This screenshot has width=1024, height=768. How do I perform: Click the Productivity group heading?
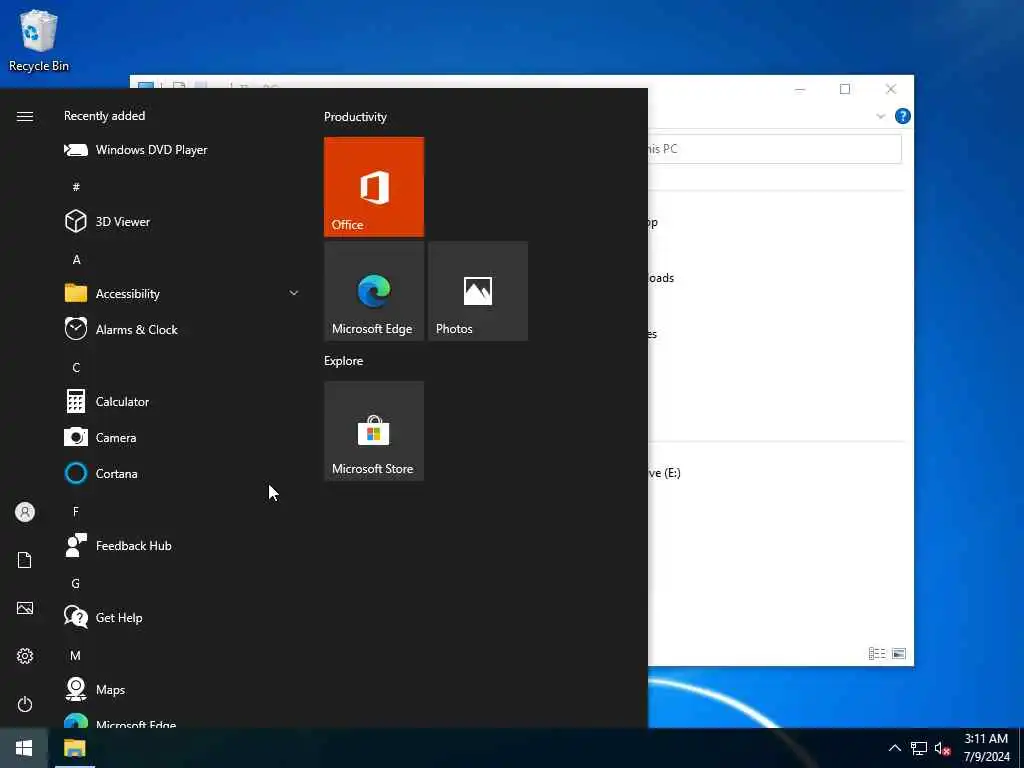(355, 117)
